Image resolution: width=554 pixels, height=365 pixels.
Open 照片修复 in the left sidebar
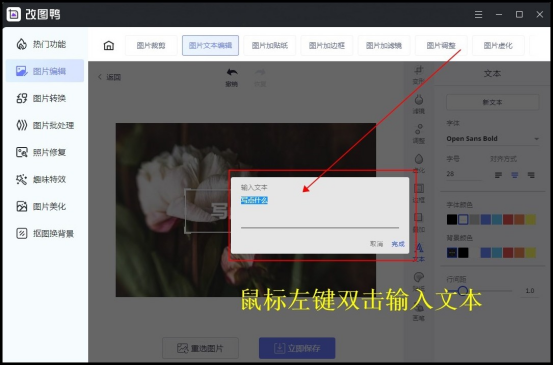(x=45, y=152)
